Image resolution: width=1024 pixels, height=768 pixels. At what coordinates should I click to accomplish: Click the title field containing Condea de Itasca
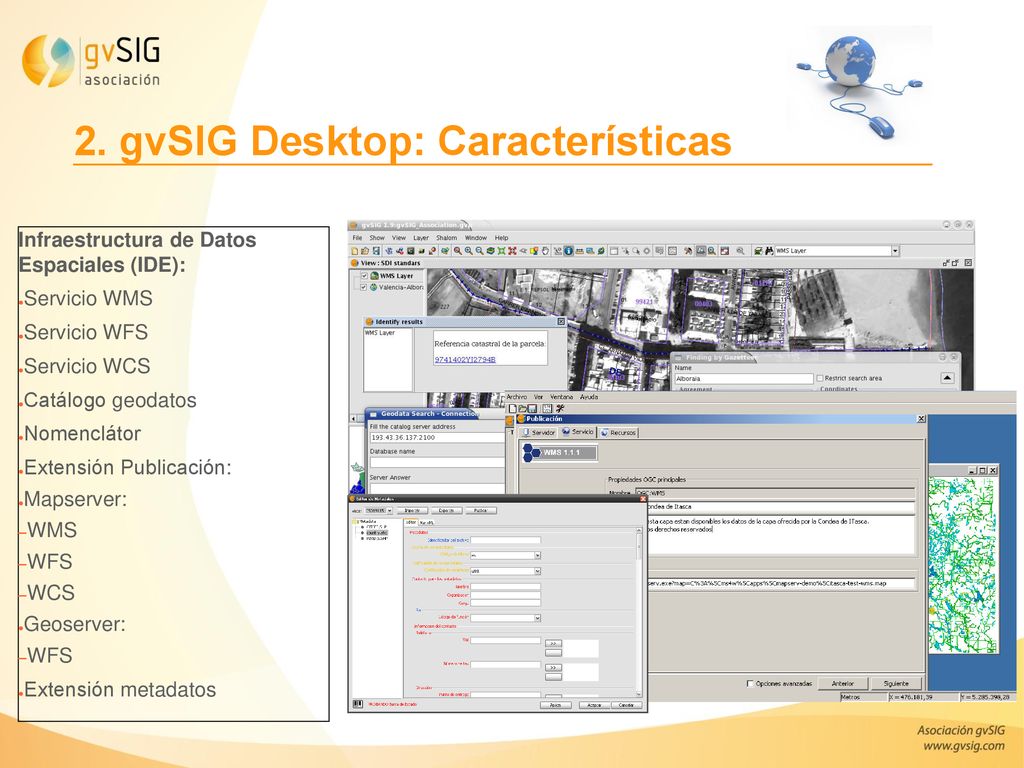point(780,506)
